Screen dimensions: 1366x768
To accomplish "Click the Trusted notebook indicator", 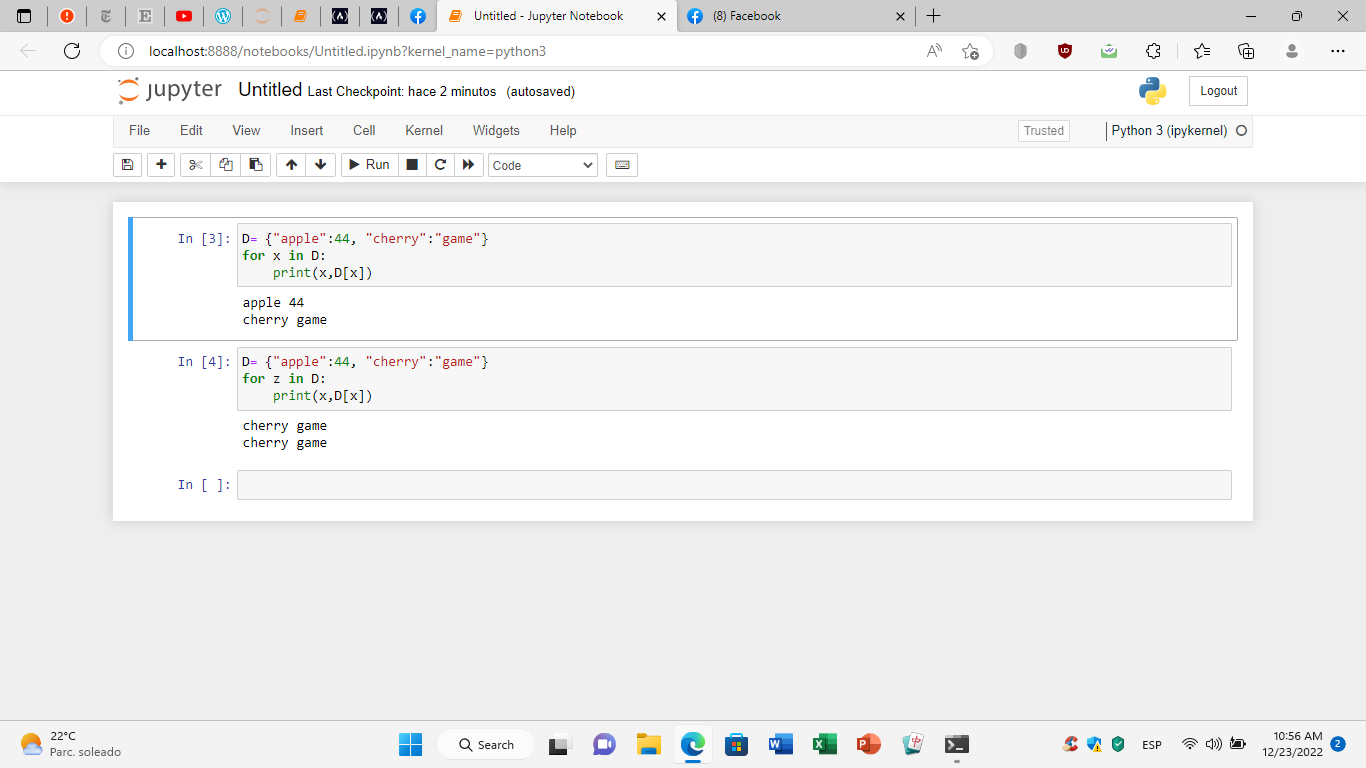I will click(x=1043, y=130).
